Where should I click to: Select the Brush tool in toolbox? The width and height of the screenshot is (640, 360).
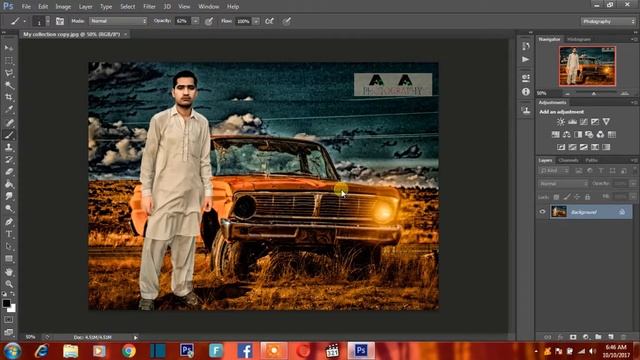[x=9, y=135]
